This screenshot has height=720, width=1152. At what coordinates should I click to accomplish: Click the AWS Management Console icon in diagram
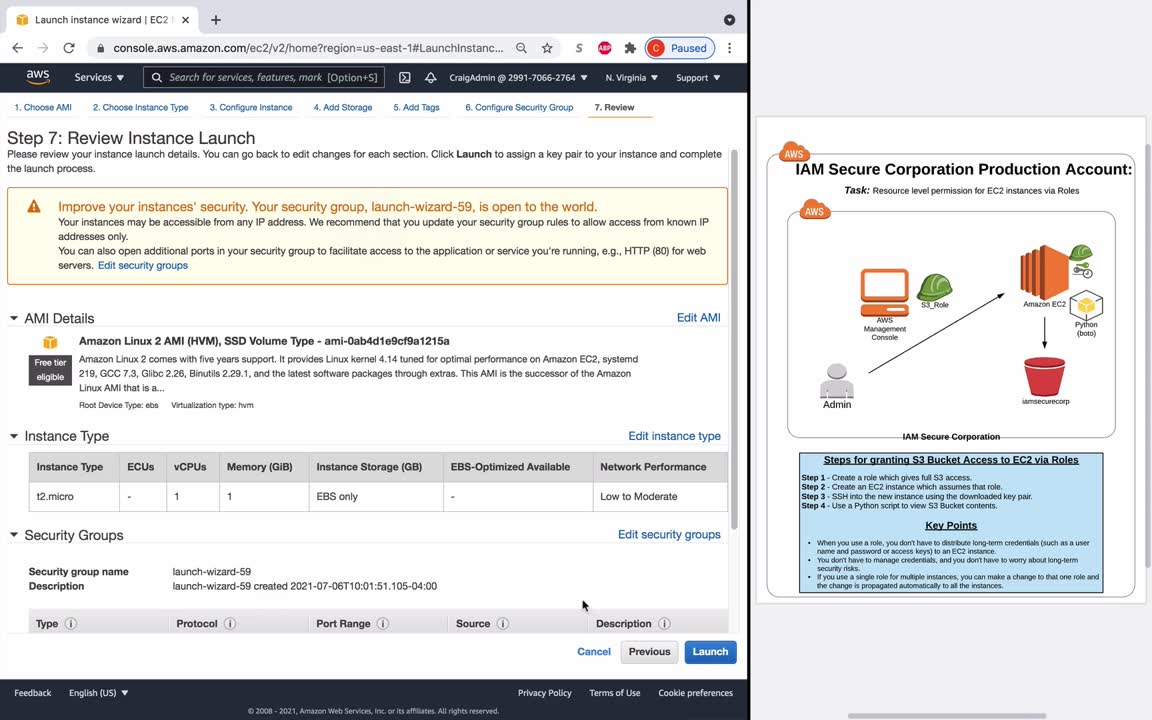[885, 292]
